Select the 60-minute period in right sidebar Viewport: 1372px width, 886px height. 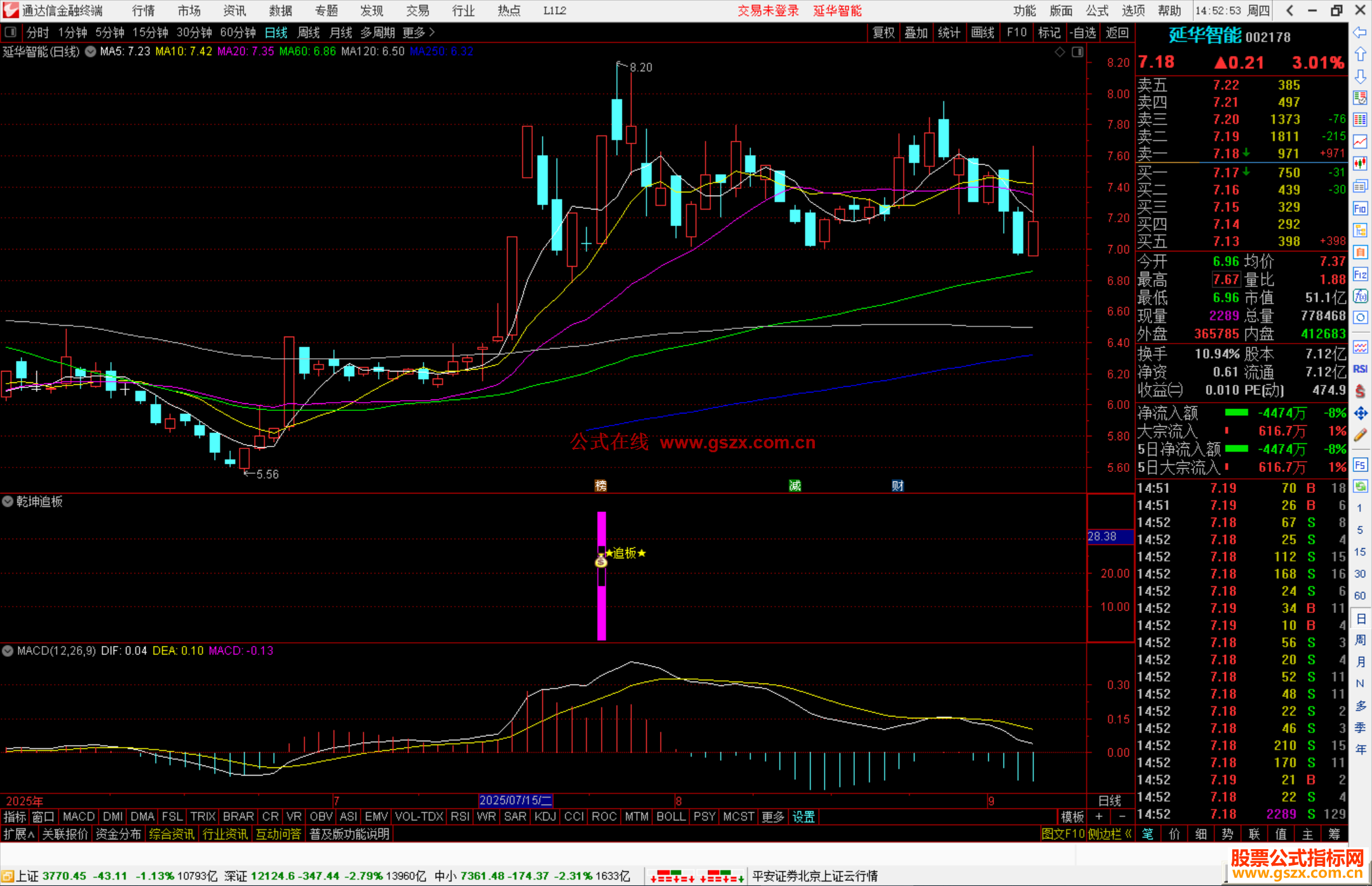click(x=1359, y=596)
